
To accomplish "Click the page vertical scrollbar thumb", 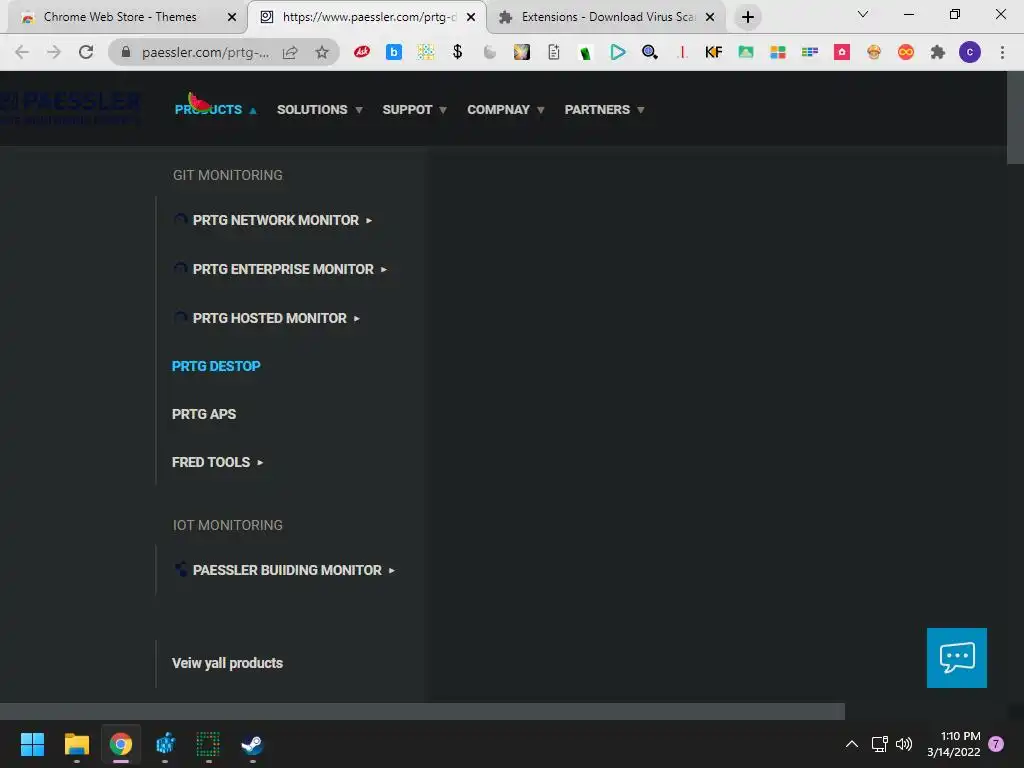I will [x=1015, y=118].
